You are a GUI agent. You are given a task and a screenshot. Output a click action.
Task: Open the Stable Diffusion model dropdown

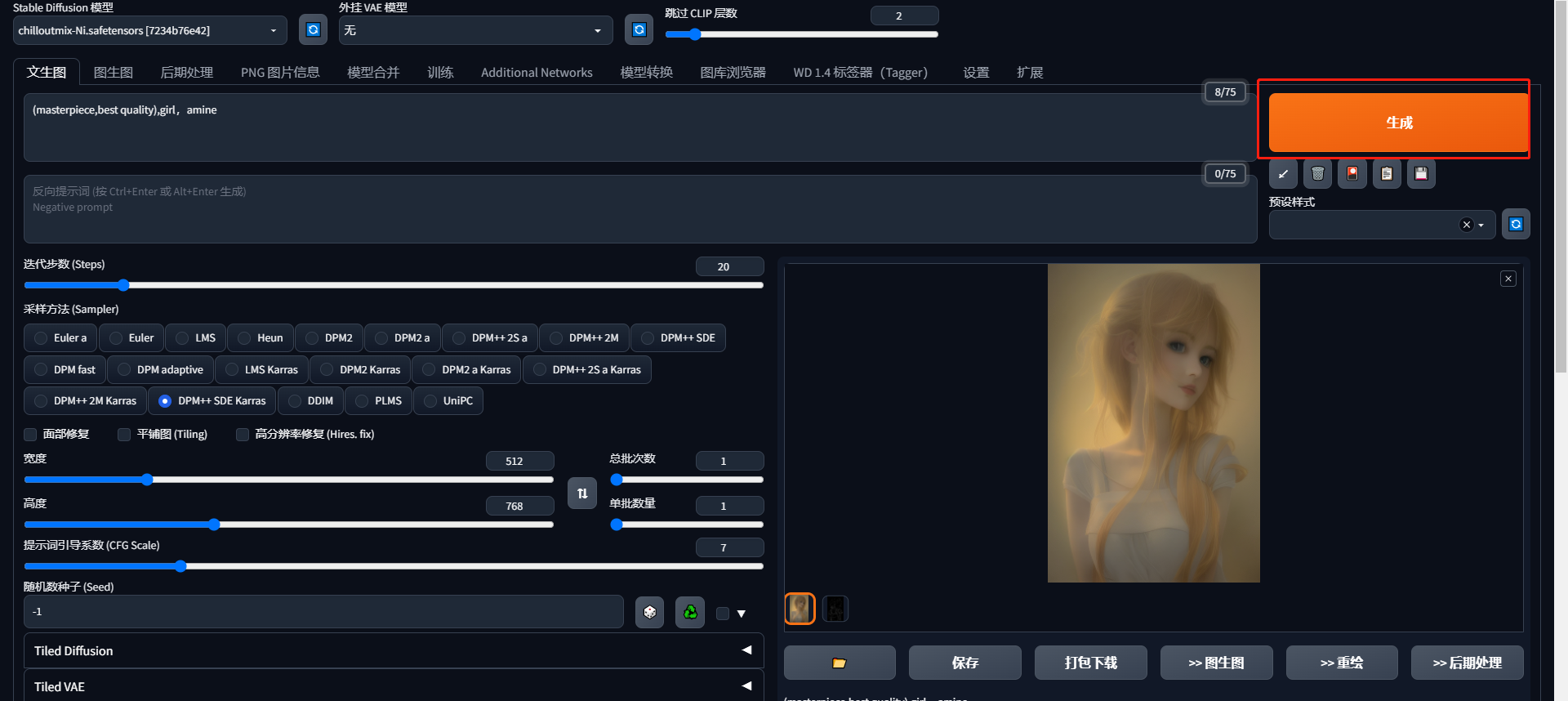[x=150, y=30]
